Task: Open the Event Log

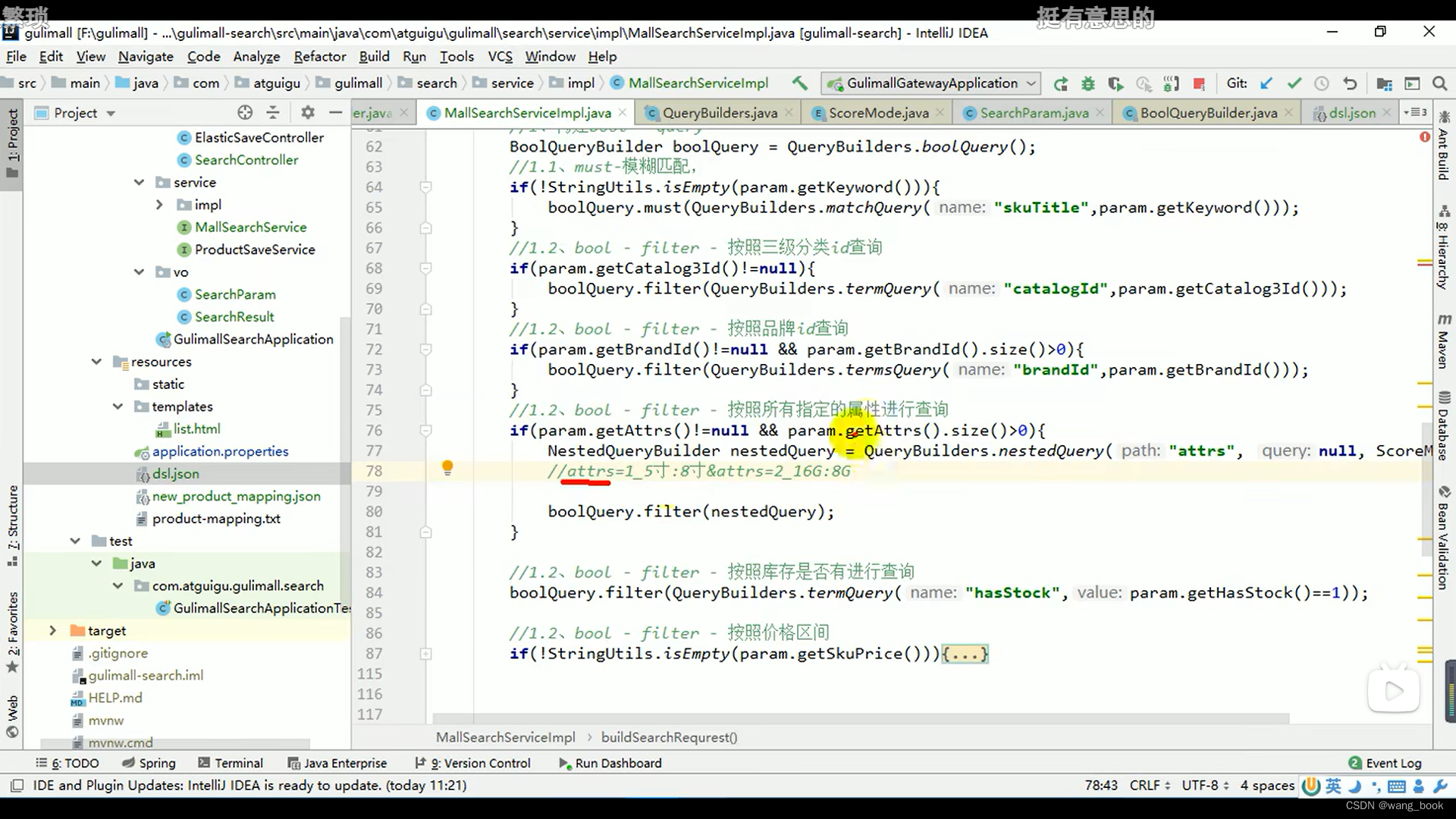Action: pos(1385,763)
